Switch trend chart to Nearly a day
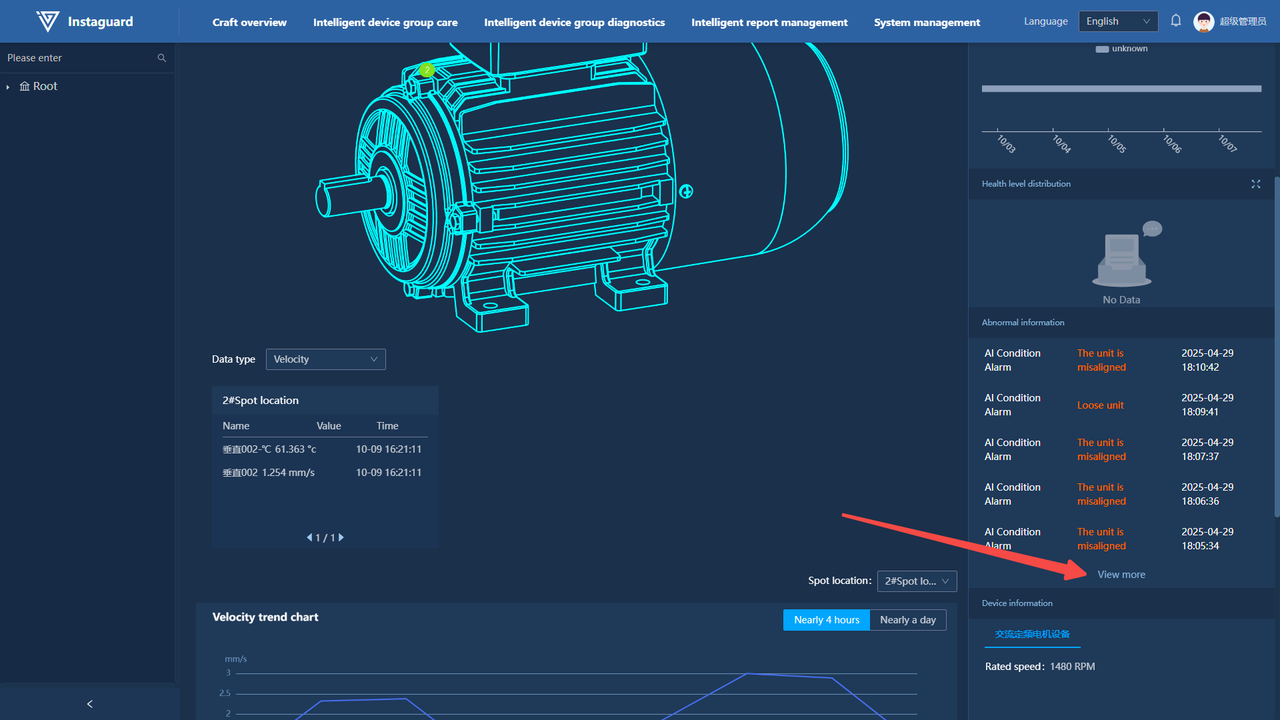This screenshot has height=720, width=1280. pyautogui.click(x=907, y=620)
